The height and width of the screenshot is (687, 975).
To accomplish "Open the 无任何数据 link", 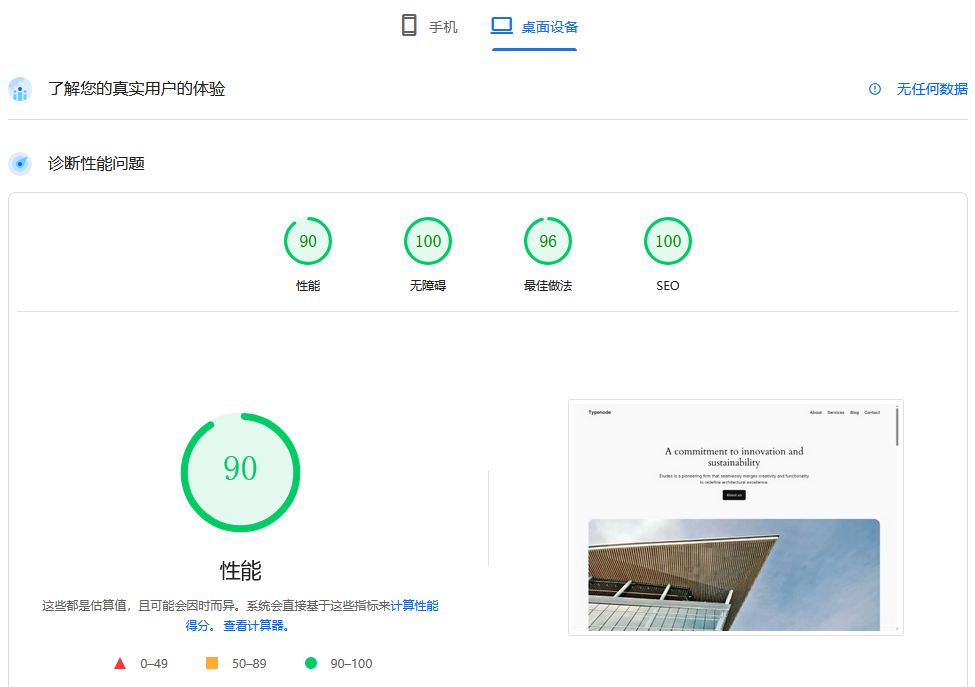I will pyautogui.click(x=931, y=89).
